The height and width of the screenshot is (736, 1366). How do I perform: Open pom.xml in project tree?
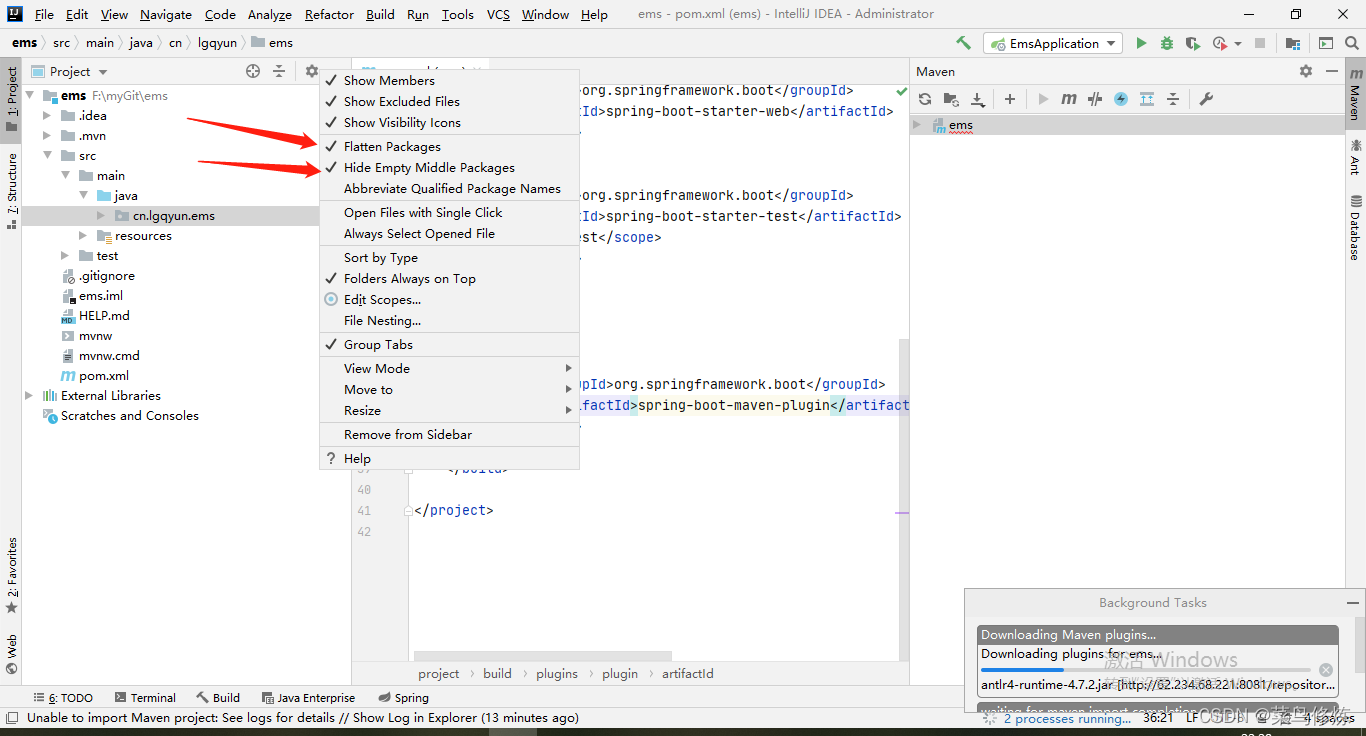click(95, 375)
